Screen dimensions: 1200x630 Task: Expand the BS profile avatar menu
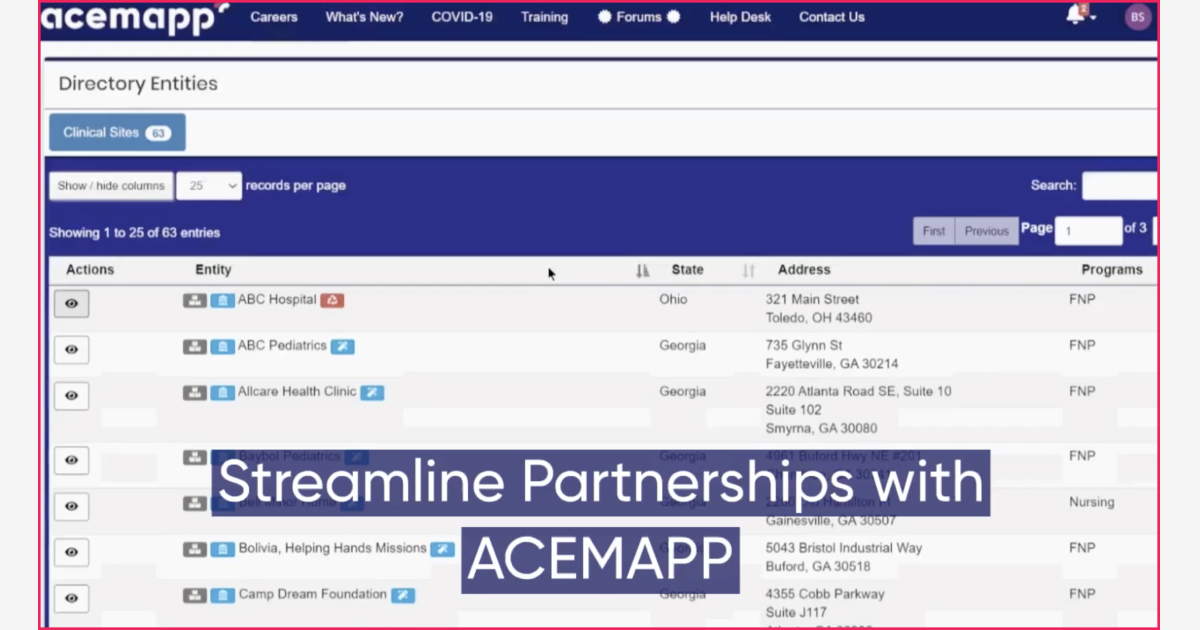(x=1137, y=17)
